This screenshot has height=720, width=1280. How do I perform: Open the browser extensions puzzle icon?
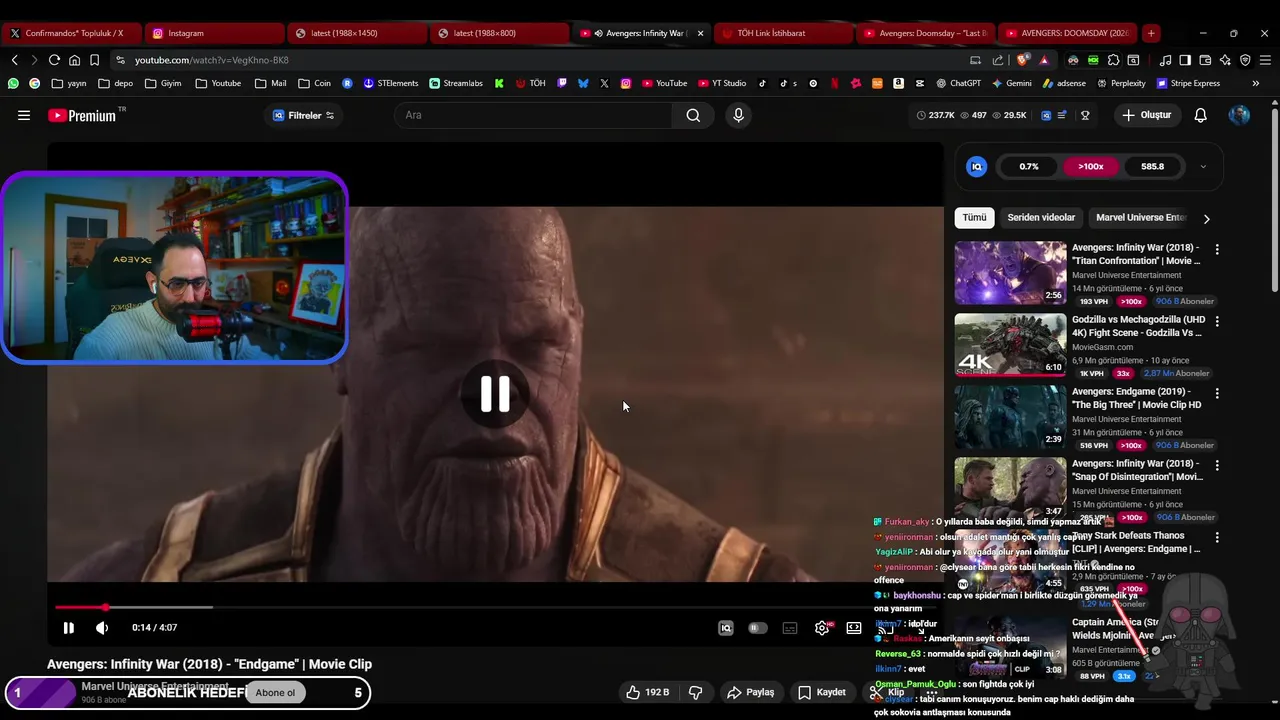(x=1113, y=60)
